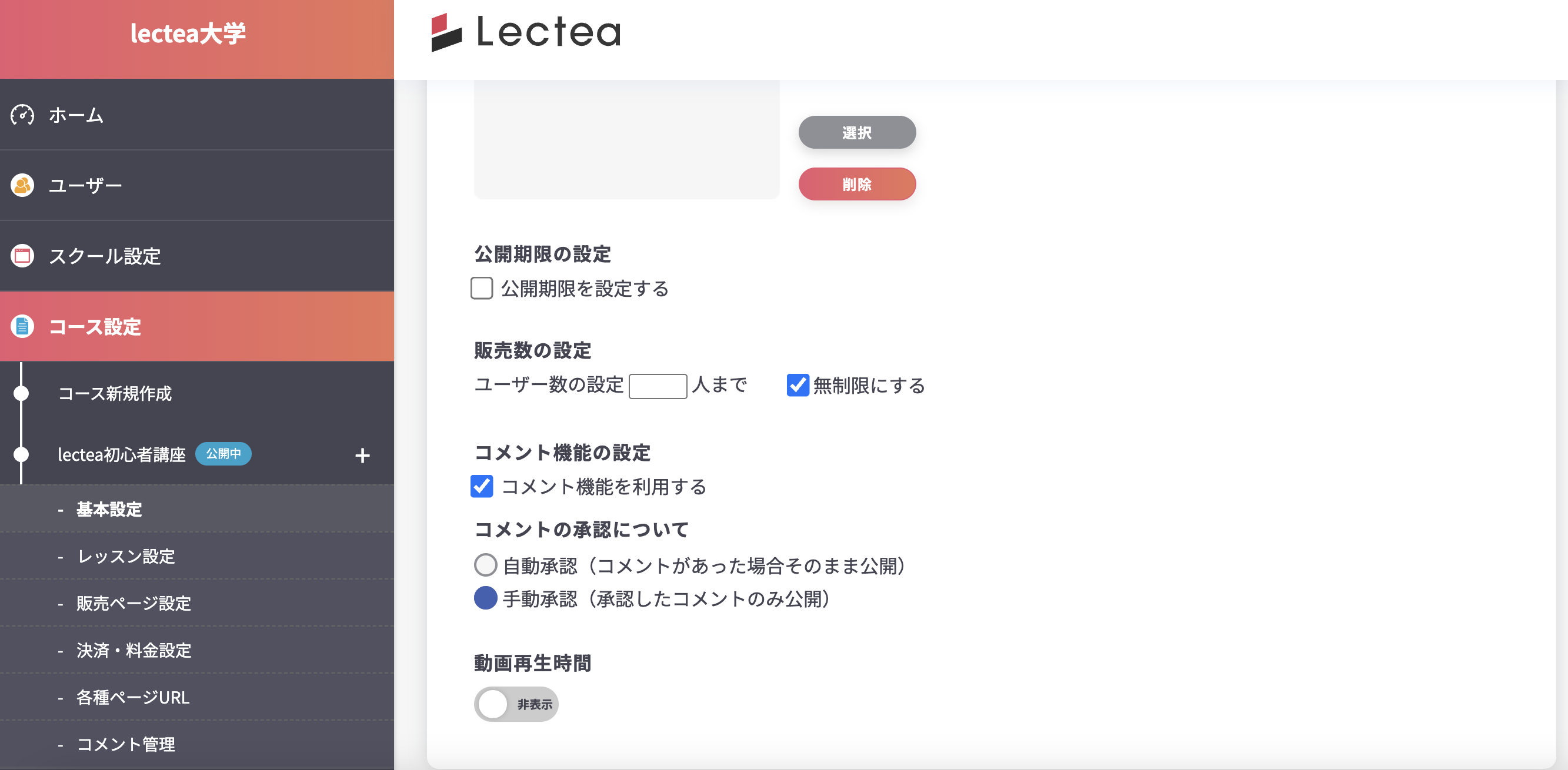Enable the 公開期限を設定する checkbox
Viewport: 1568px width, 770px height.
482,289
